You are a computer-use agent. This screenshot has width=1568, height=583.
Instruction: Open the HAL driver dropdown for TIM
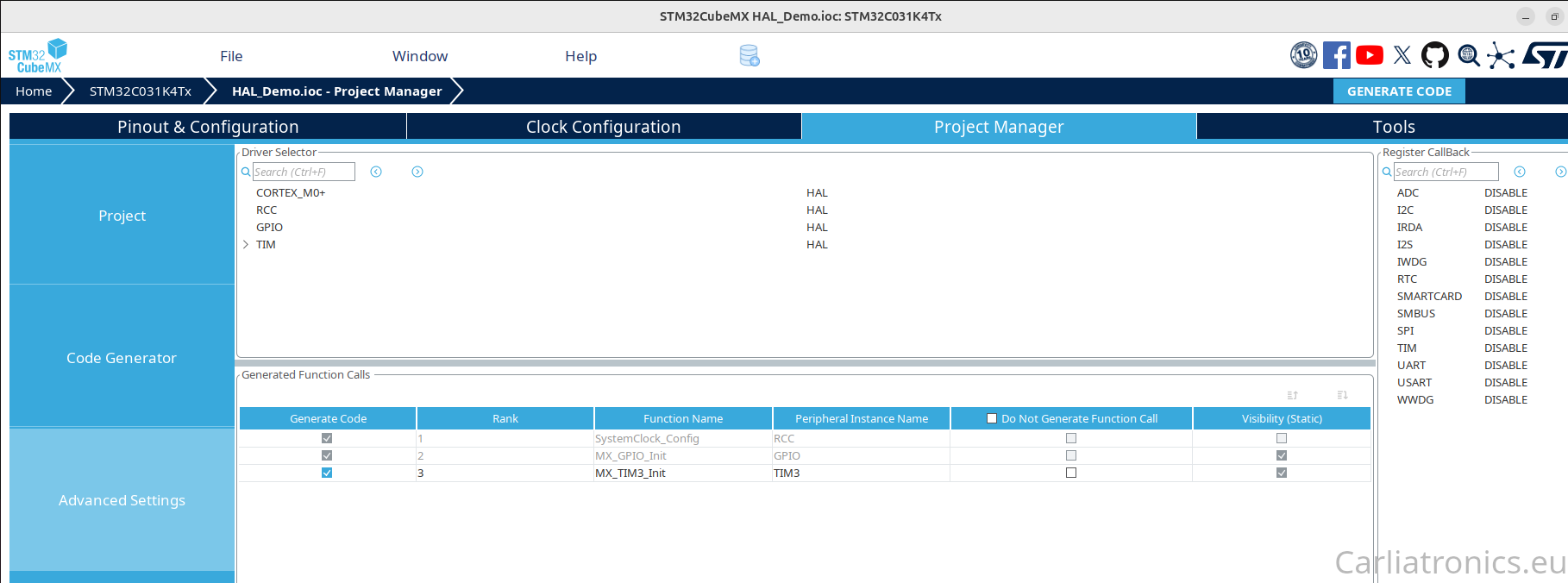coord(817,245)
